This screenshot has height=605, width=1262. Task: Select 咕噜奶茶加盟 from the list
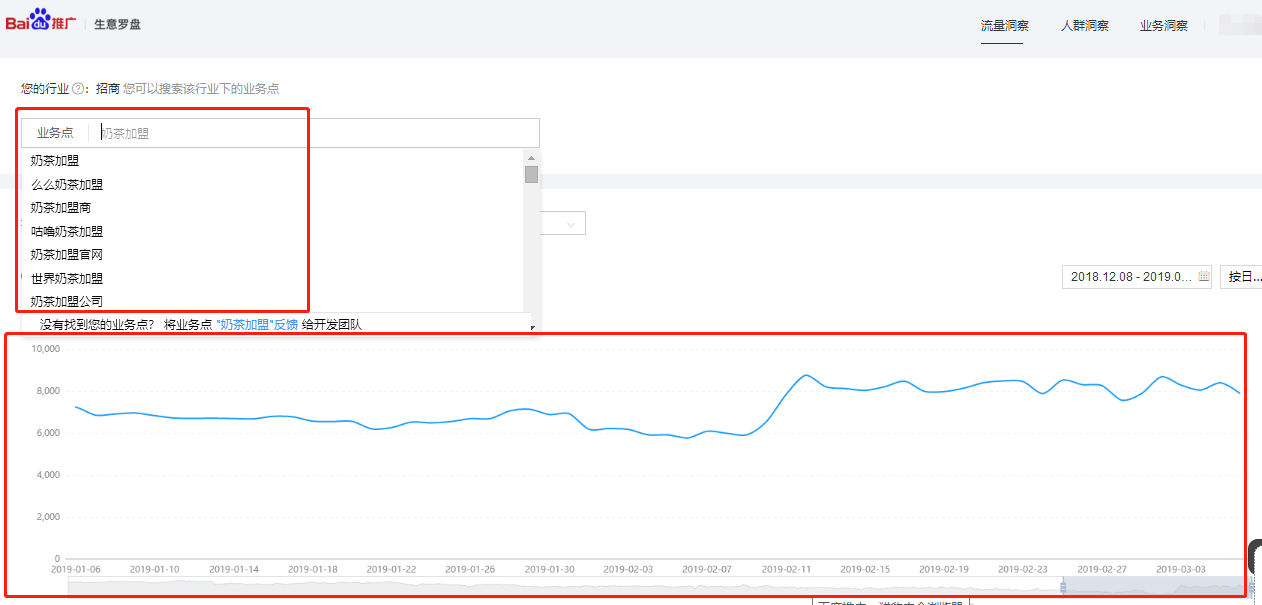(67, 231)
